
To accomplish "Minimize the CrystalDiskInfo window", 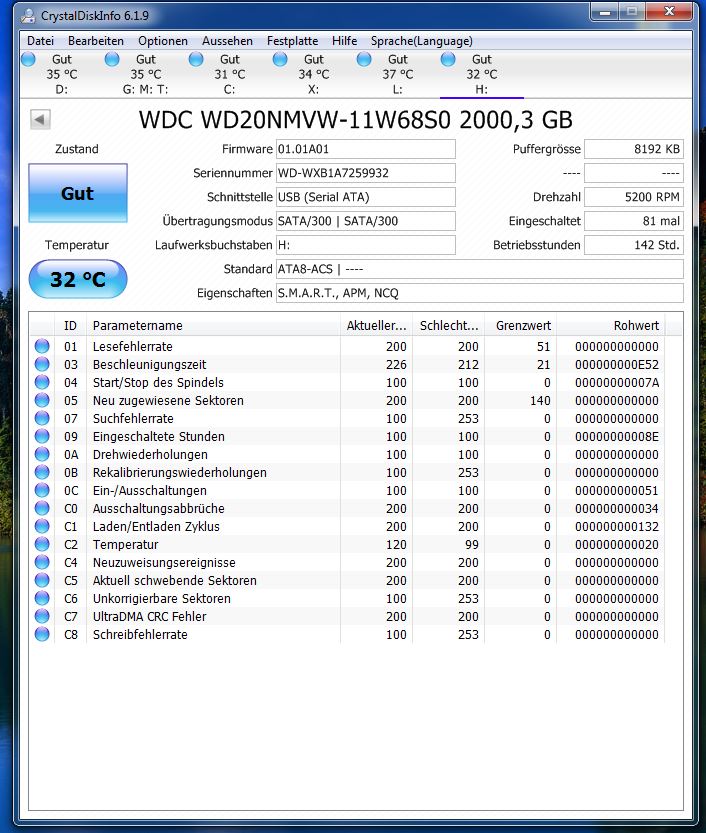I will coord(605,12).
